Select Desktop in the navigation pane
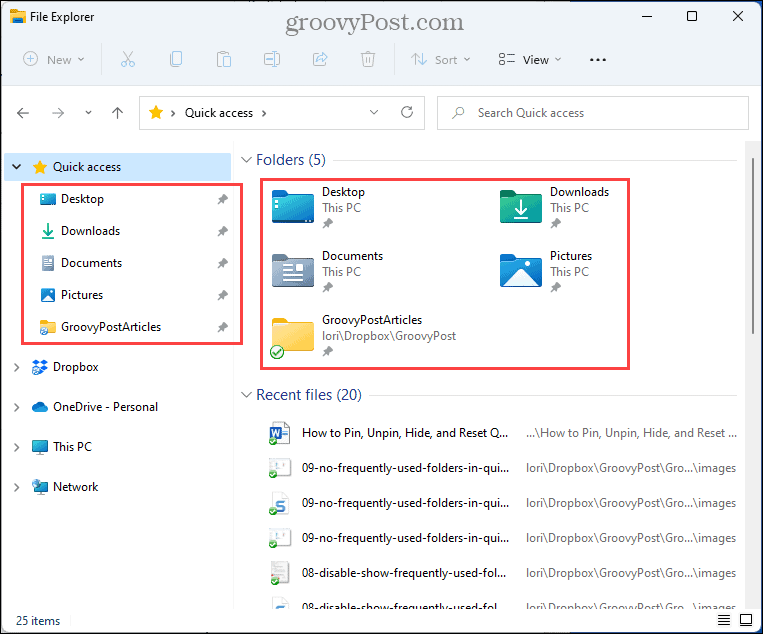This screenshot has height=634, width=763. pos(82,199)
